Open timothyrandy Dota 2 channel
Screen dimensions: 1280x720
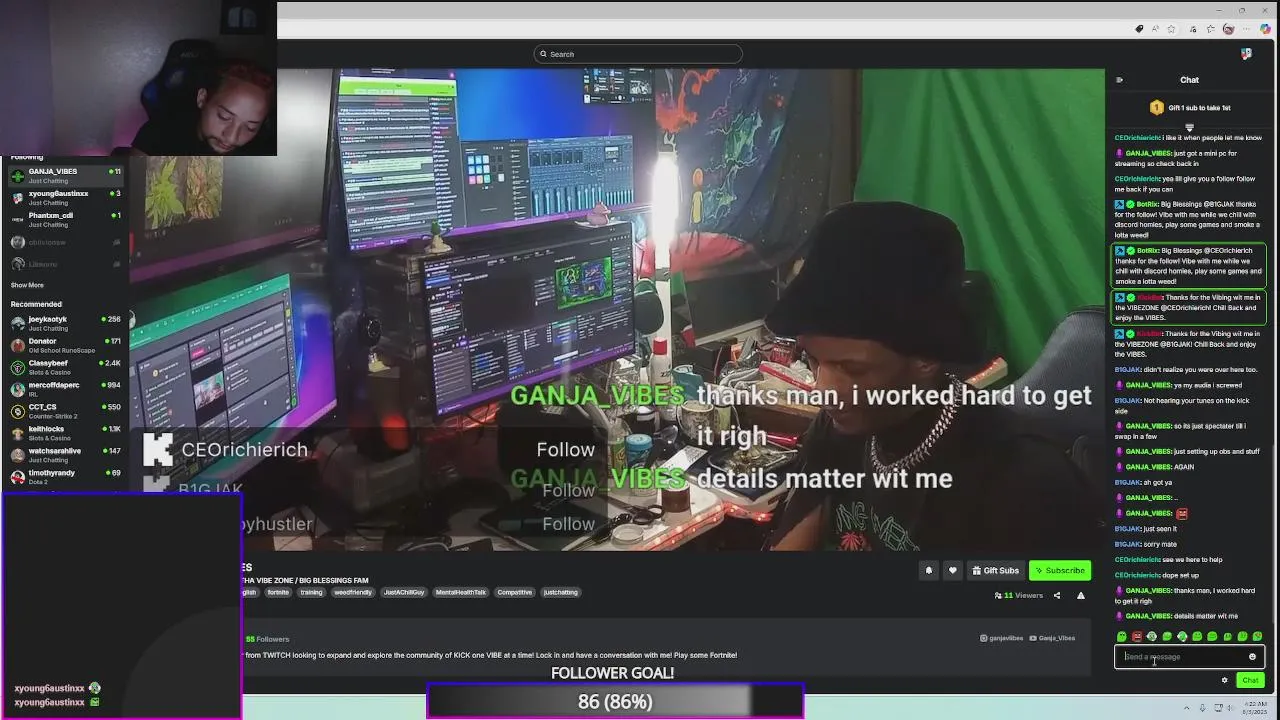tap(65, 476)
